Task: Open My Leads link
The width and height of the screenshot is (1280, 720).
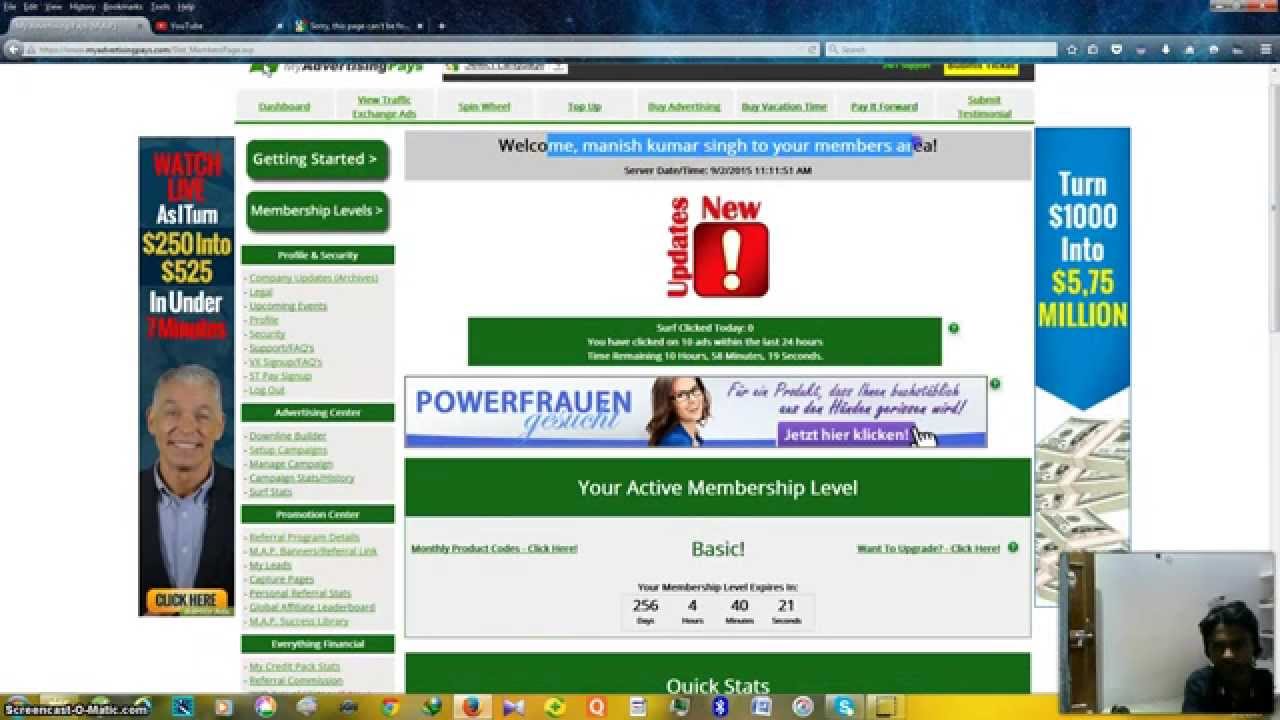Action: pyautogui.click(x=270, y=565)
